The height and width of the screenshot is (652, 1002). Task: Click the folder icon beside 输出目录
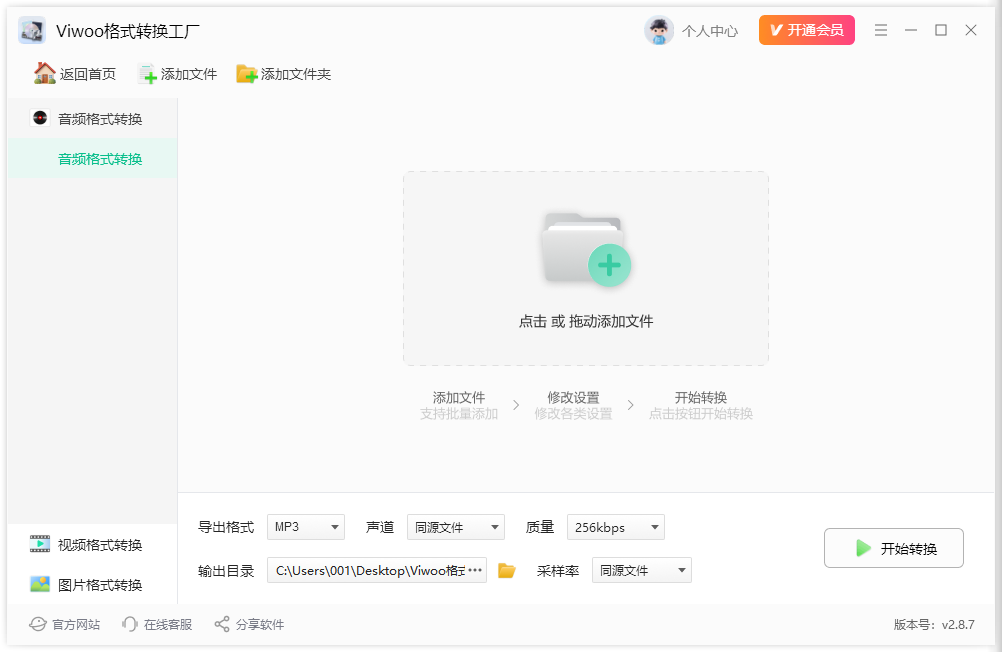[x=506, y=570]
